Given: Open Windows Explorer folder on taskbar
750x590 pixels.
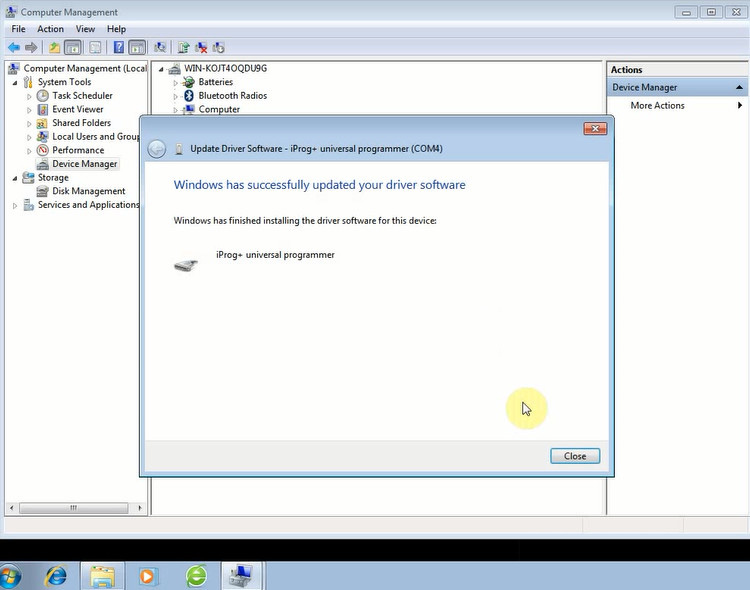Looking at the screenshot, I should tap(102, 576).
